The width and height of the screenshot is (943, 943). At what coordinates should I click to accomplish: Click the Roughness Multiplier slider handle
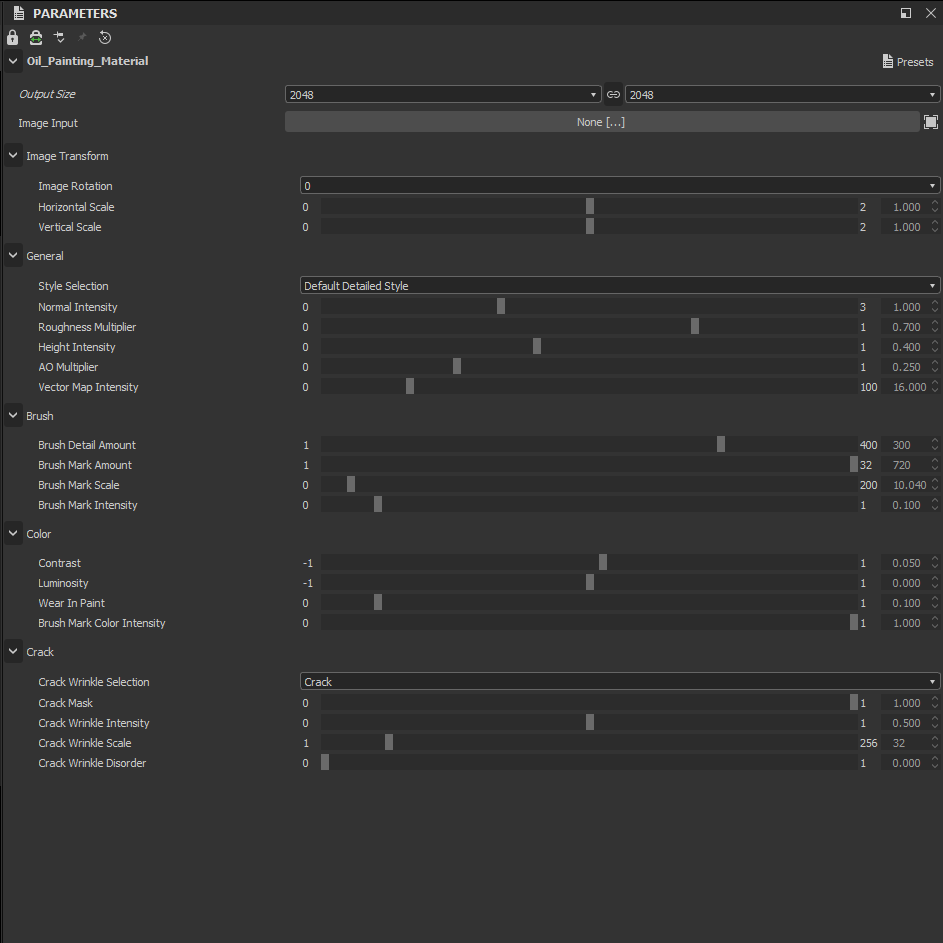coord(695,327)
